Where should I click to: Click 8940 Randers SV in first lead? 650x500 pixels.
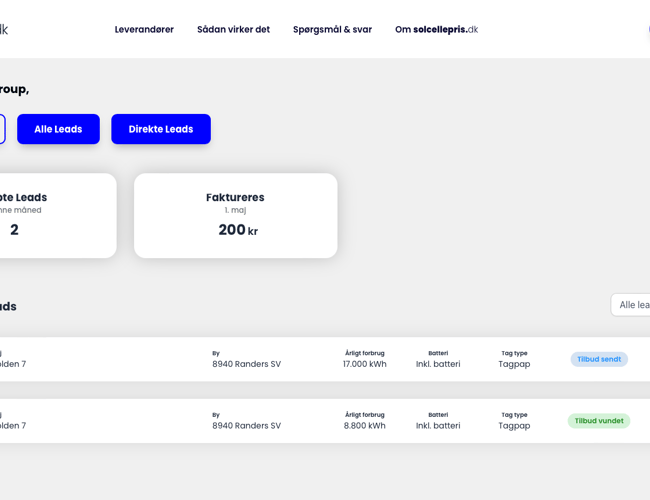click(x=246, y=364)
